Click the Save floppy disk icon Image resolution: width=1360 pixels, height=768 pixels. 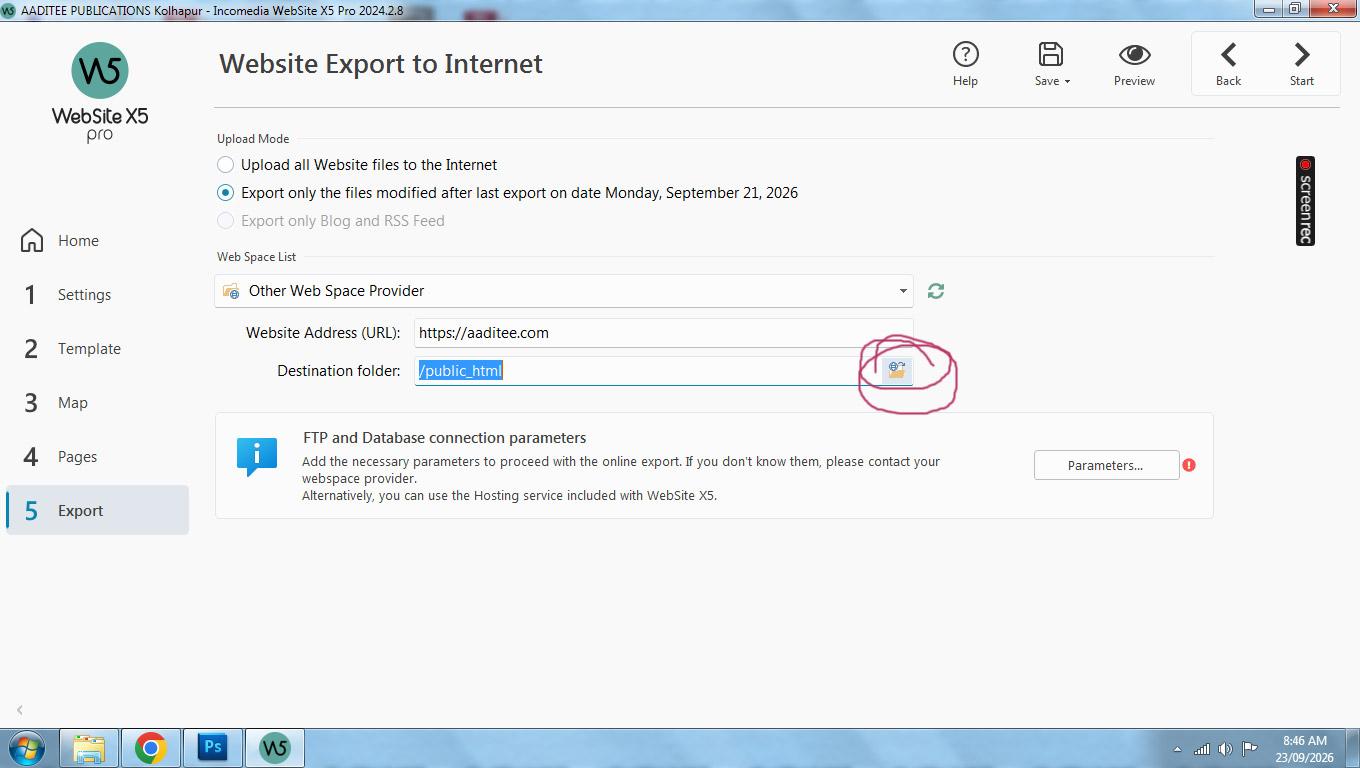pos(1050,54)
